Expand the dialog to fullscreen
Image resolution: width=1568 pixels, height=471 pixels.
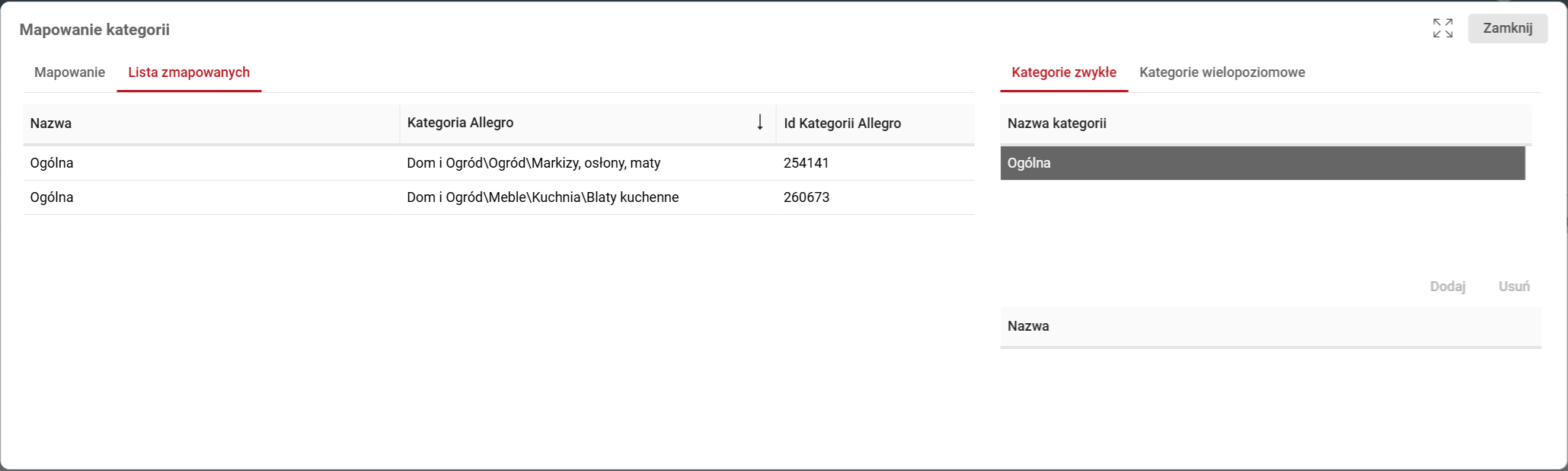pos(1442,28)
